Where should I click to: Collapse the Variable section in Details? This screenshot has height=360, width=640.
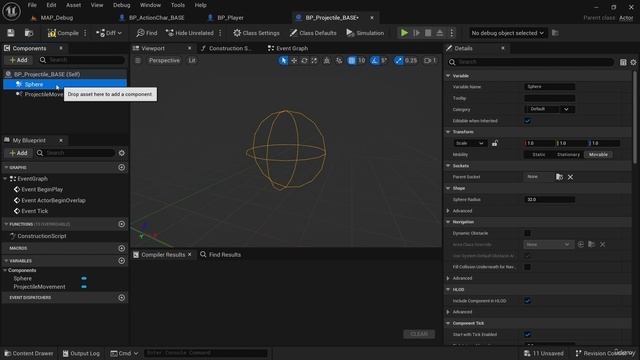click(448, 76)
